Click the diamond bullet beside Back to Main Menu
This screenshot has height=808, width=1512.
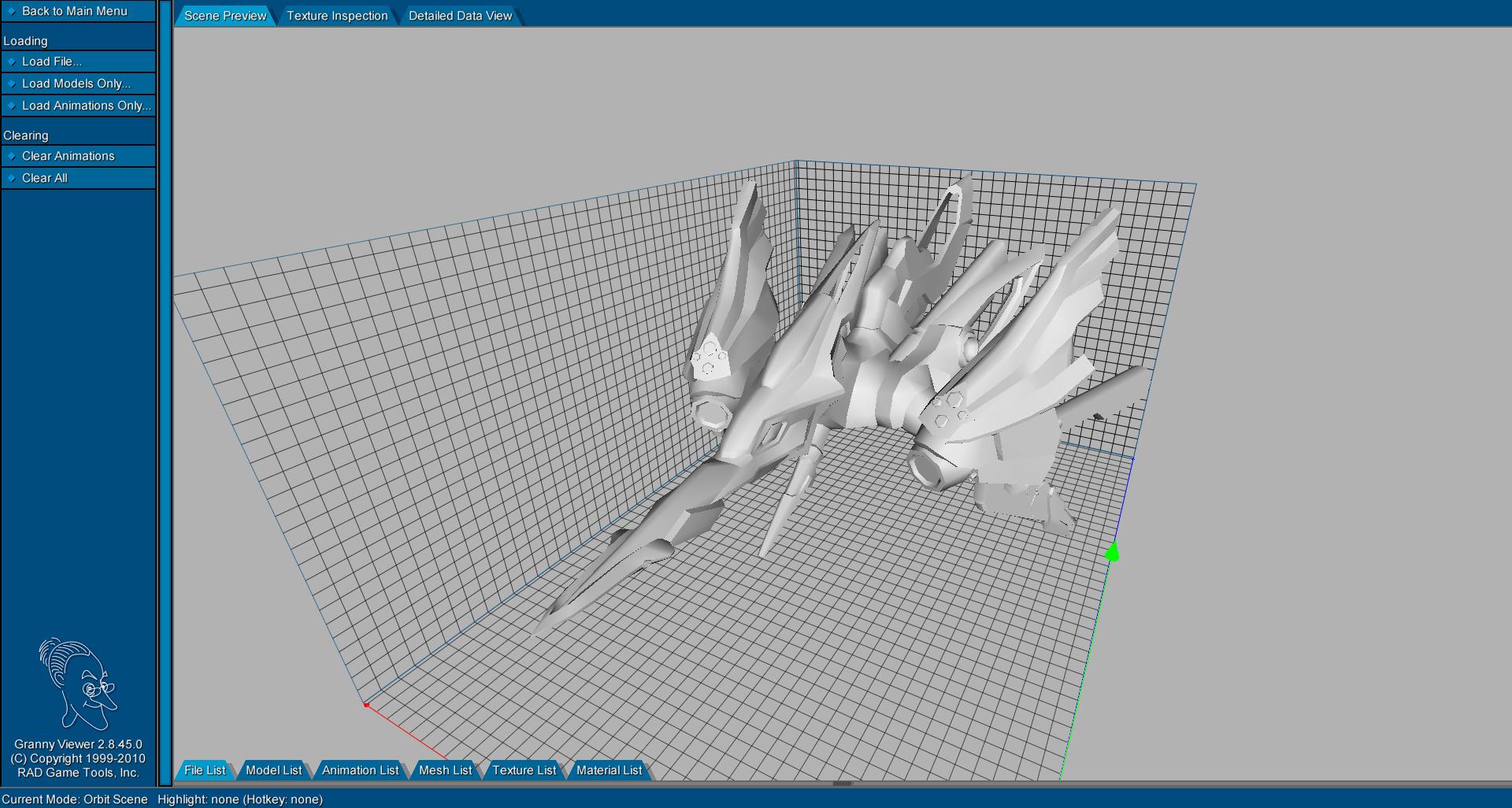pos(12,11)
